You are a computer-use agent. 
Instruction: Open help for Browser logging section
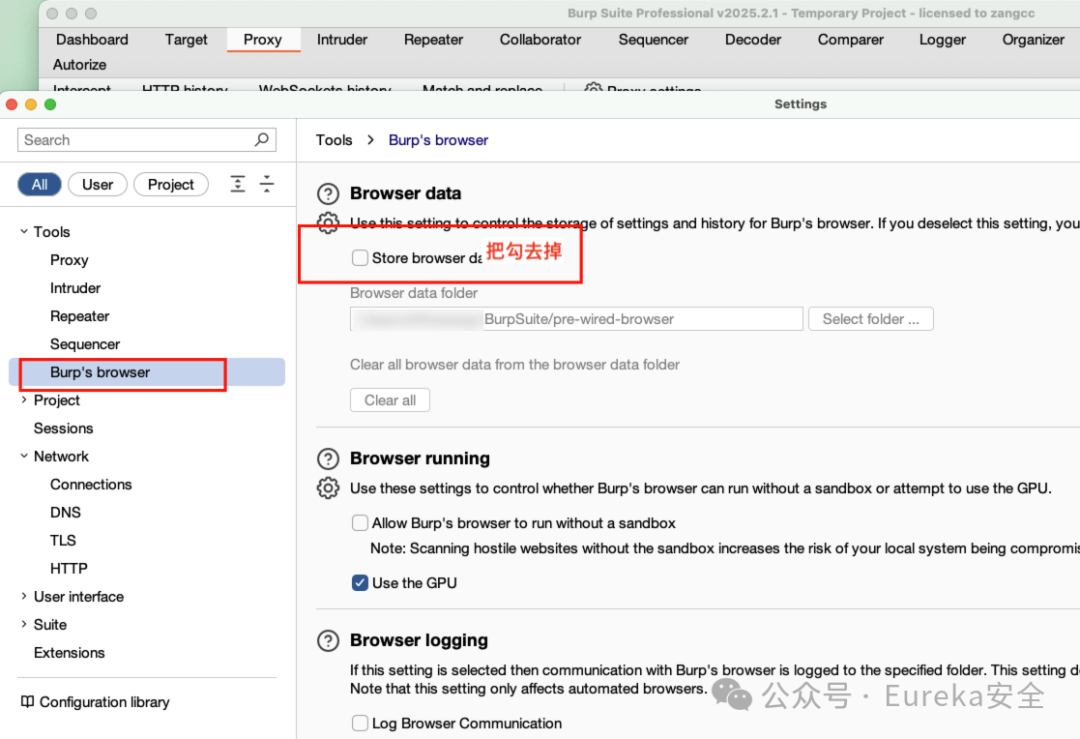pos(328,641)
